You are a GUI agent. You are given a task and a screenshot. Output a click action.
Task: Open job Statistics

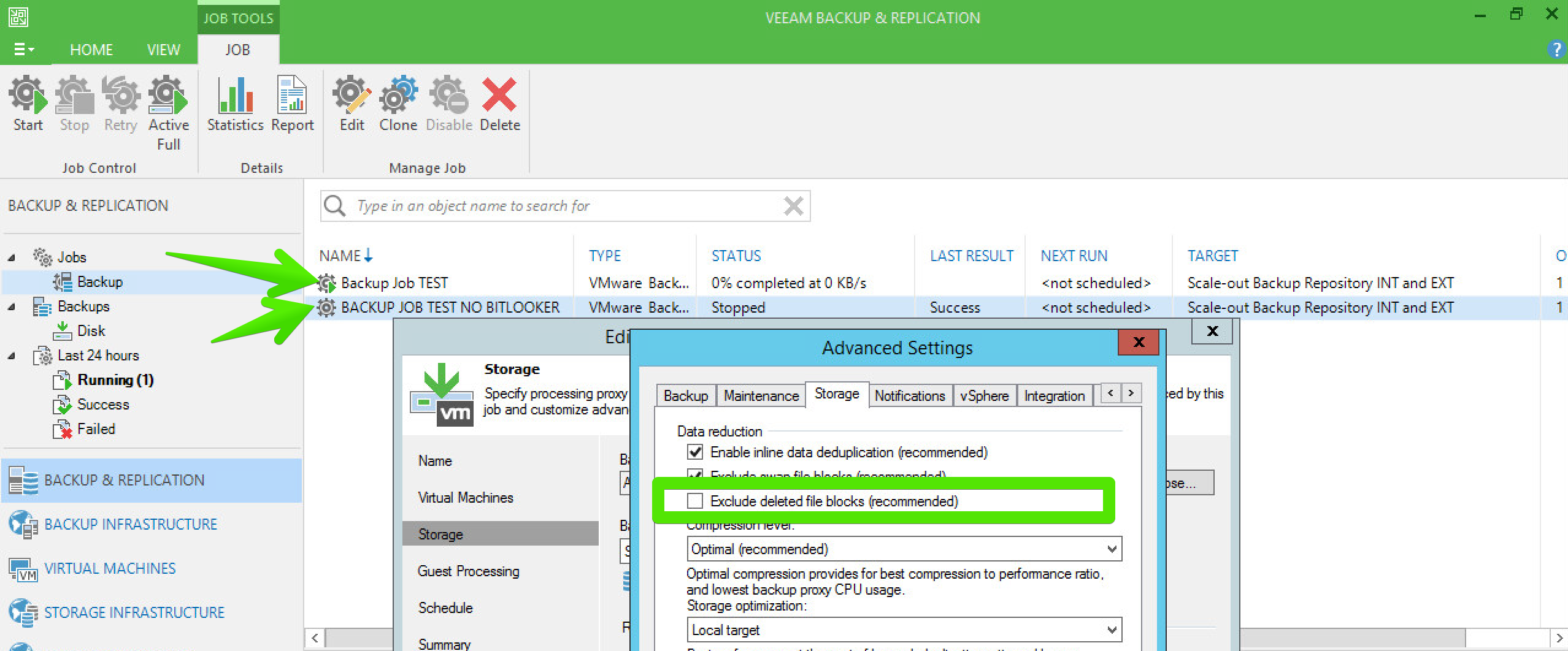[235, 104]
